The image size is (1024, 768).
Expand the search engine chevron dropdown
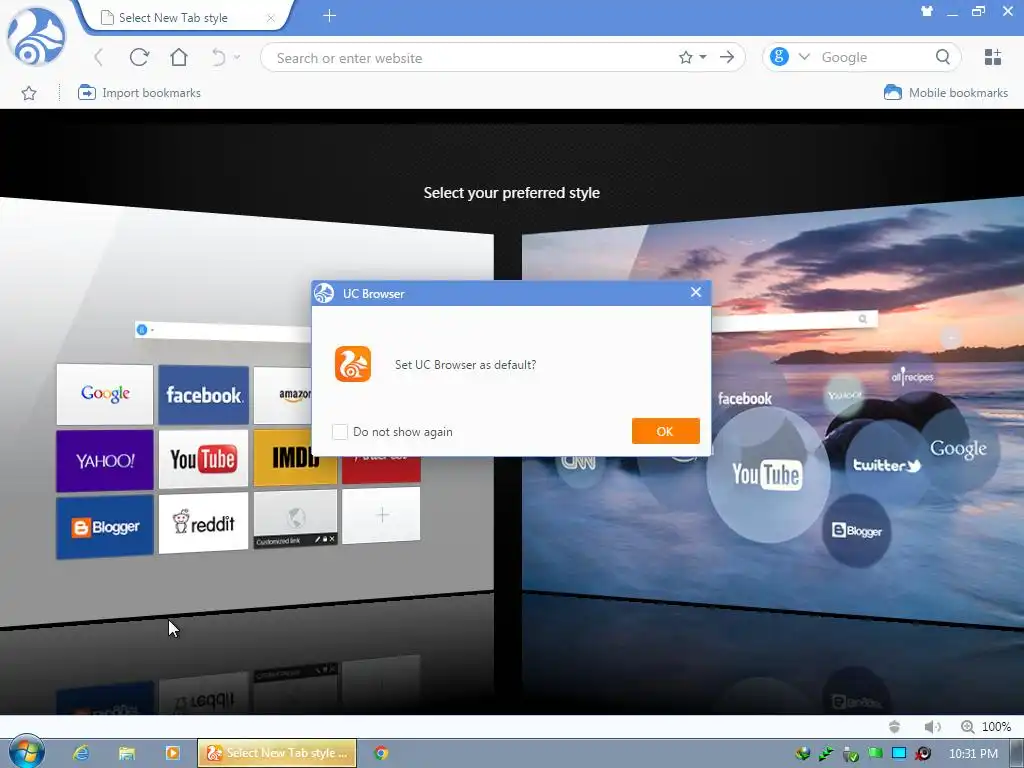coord(804,57)
